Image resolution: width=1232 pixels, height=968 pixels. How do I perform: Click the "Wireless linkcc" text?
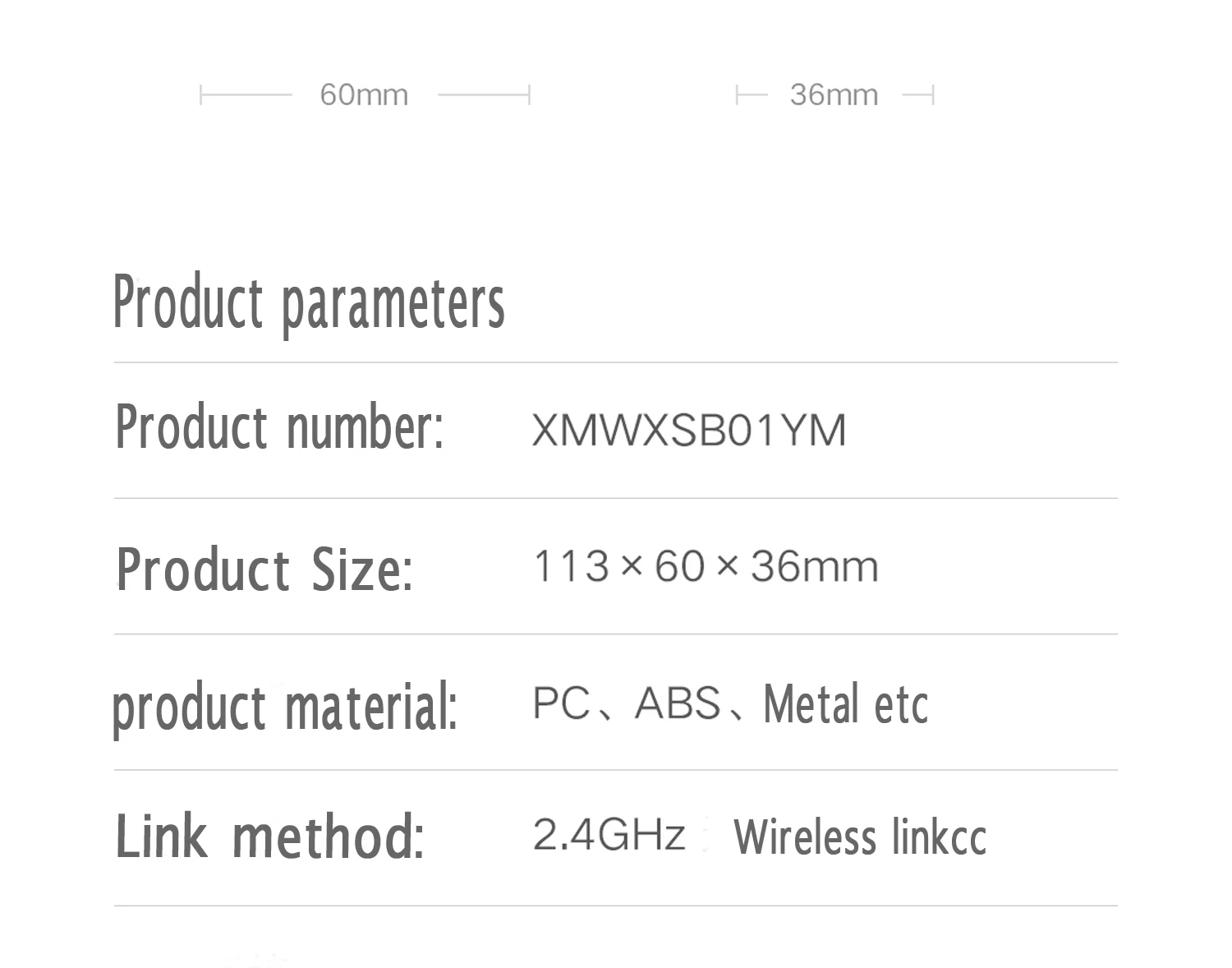[x=860, y=837]
